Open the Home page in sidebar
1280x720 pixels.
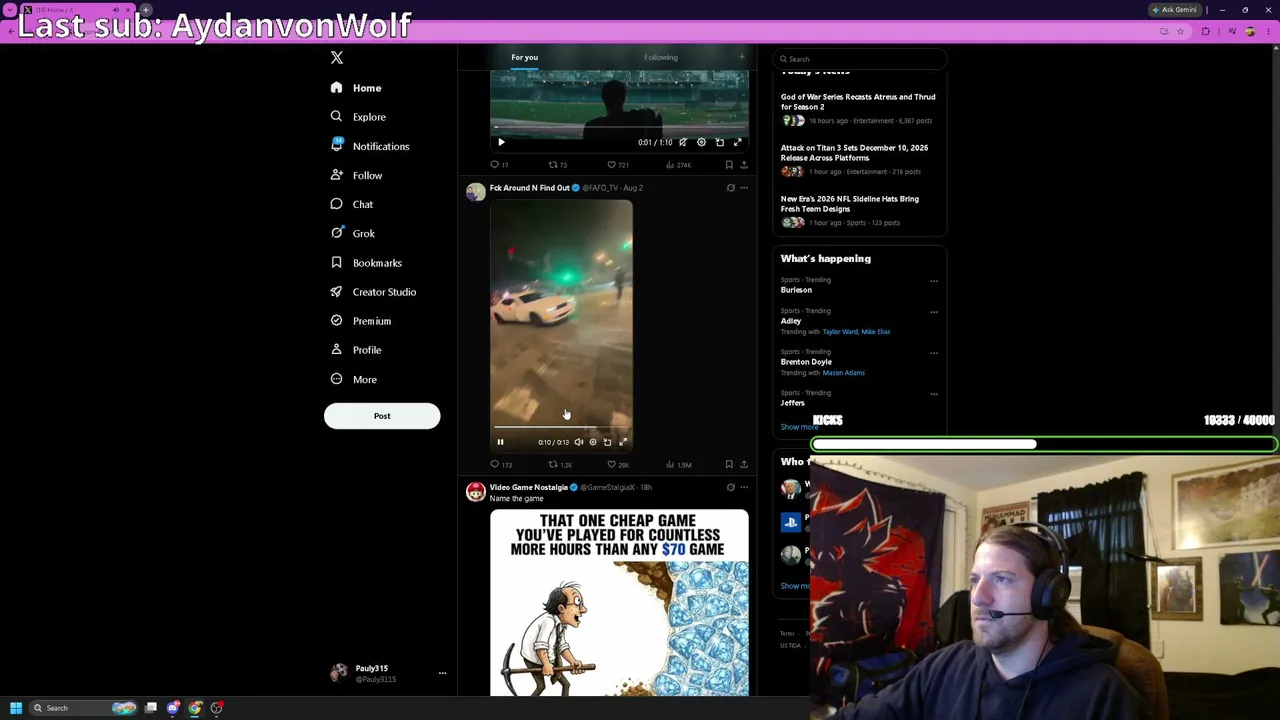(x=357, y=88)
